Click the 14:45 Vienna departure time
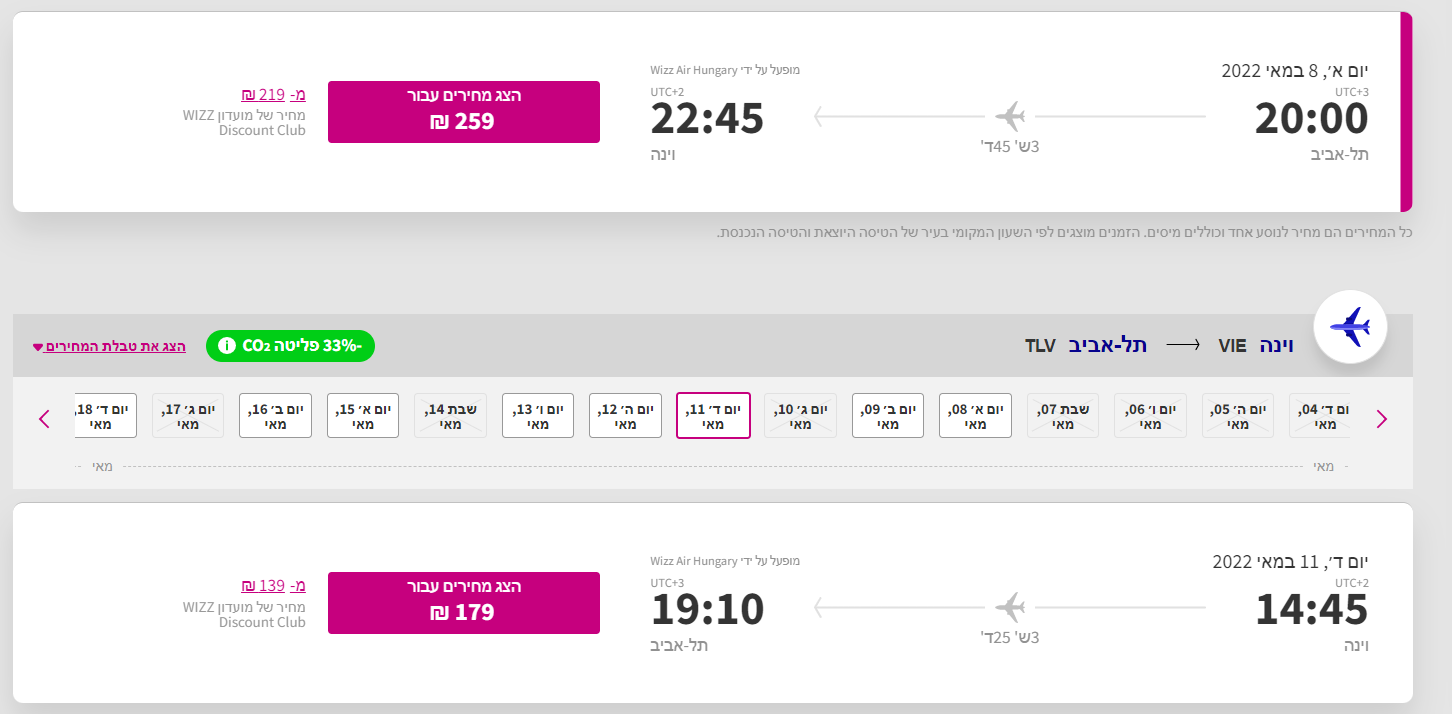 click(x=1311, y=609)
